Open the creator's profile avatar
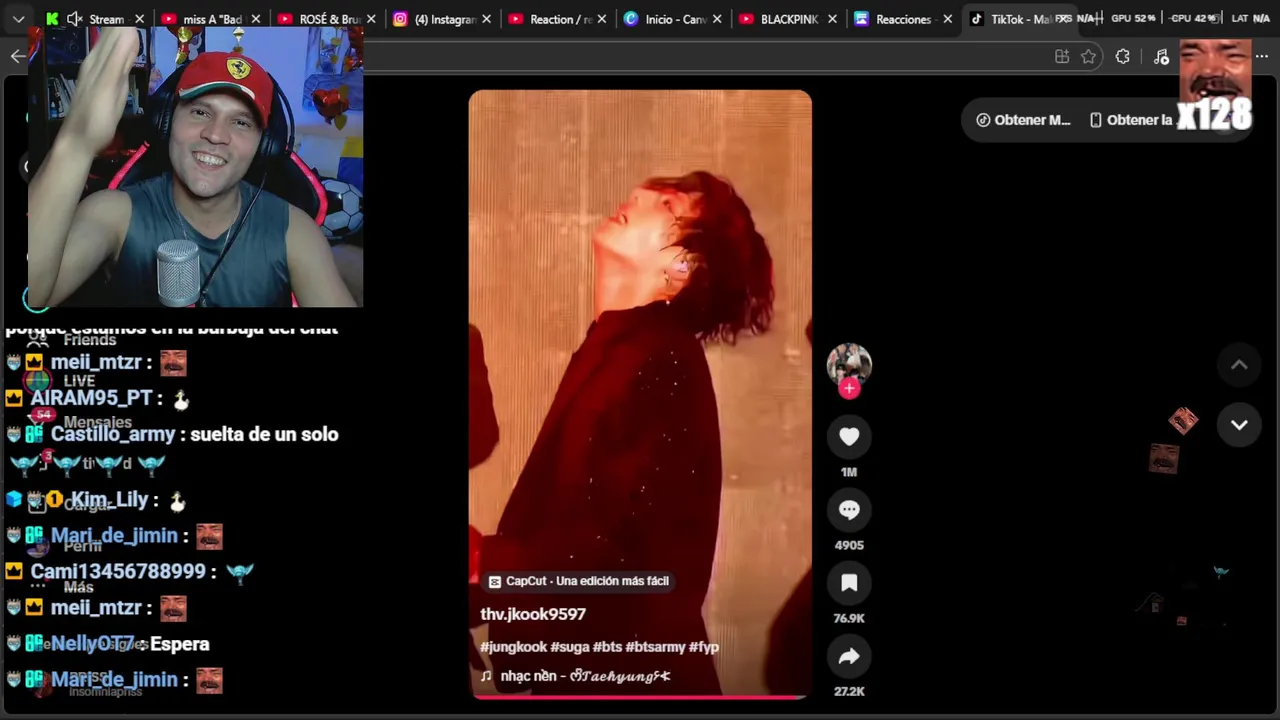Image resolution: width=1280 pixels, height=720 pixels. 849,364
